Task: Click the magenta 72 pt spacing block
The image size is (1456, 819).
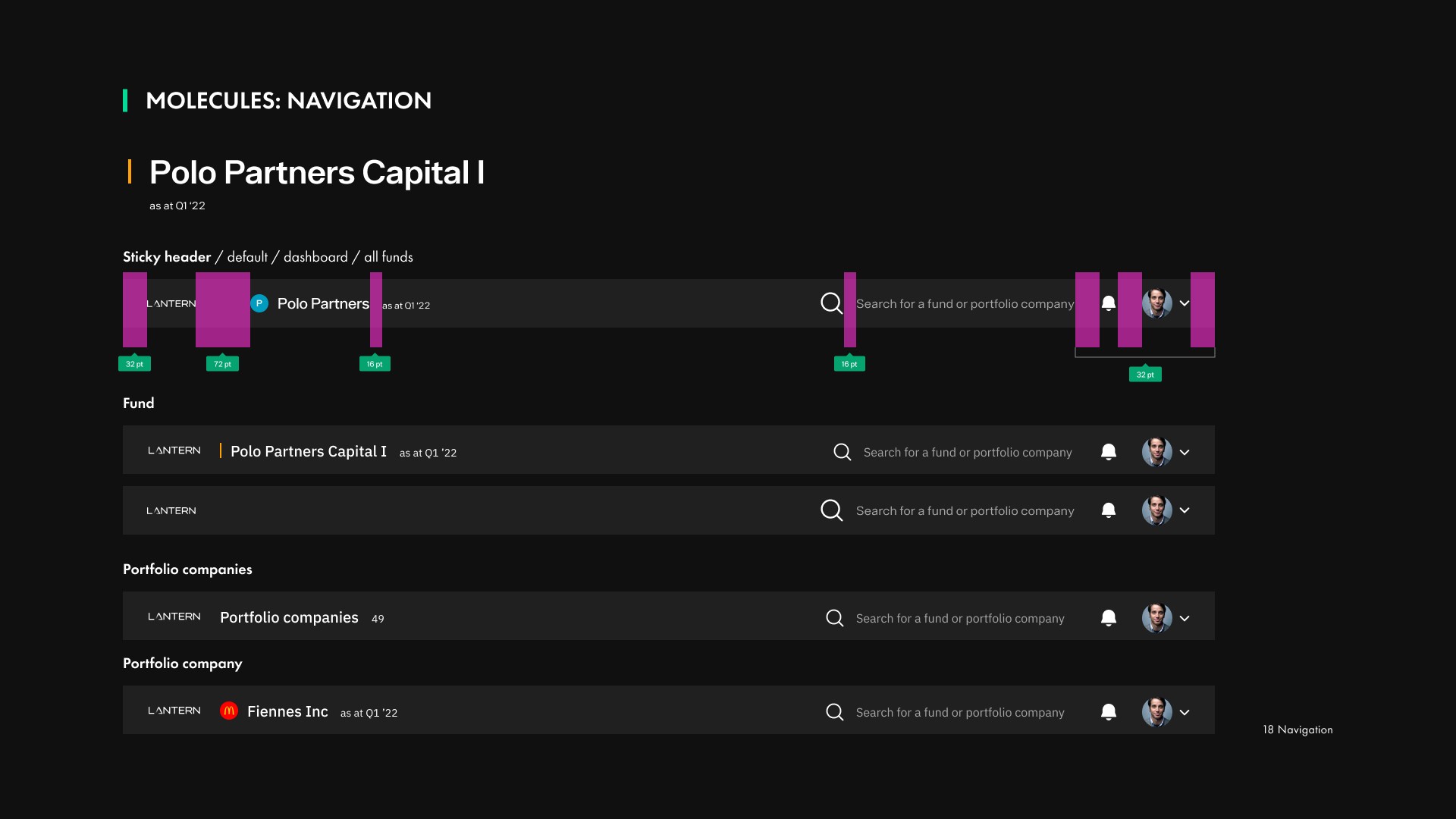Action: click(x=222, y=309)
